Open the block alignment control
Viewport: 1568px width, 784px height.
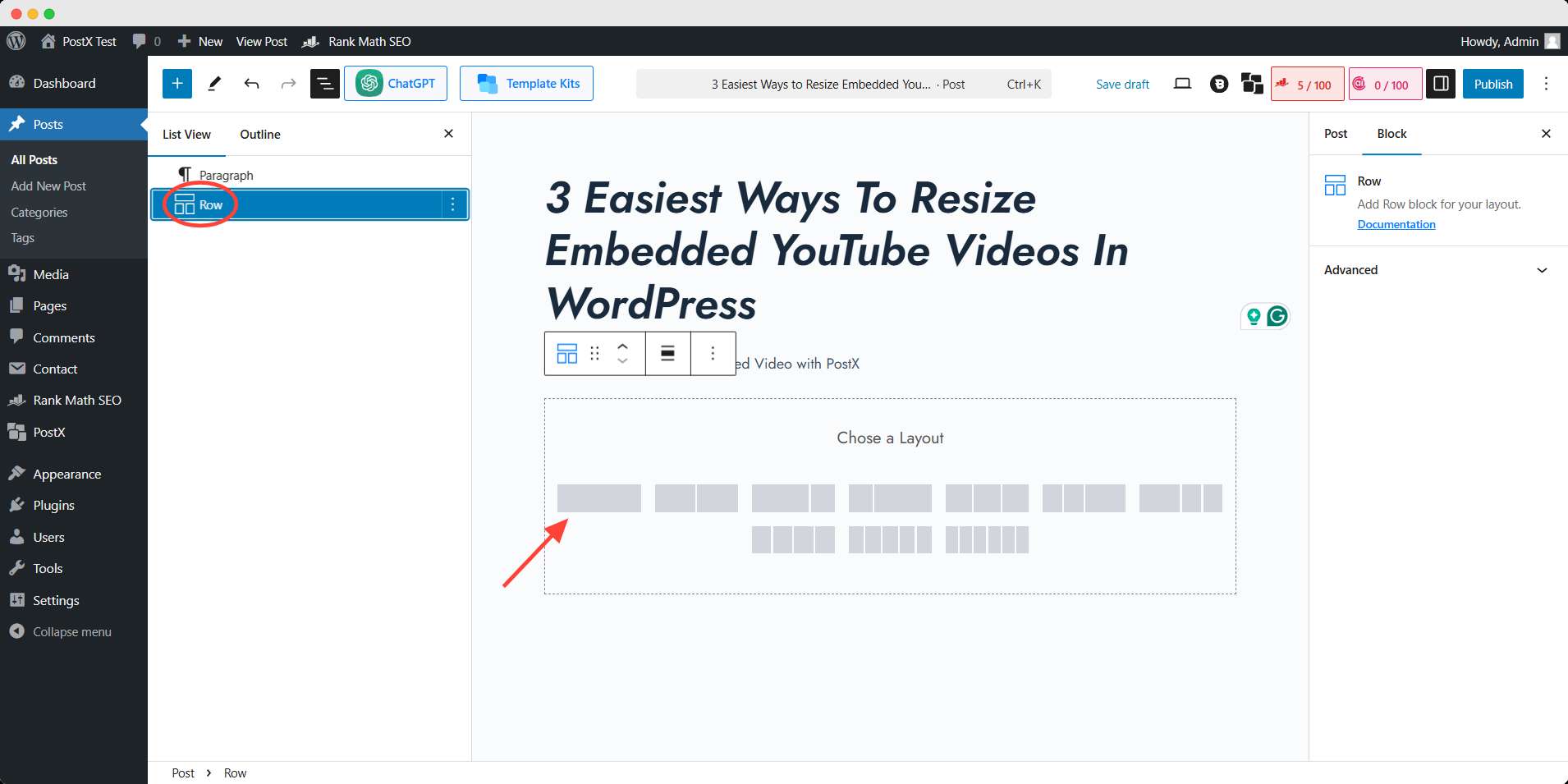tap(668, 353)
